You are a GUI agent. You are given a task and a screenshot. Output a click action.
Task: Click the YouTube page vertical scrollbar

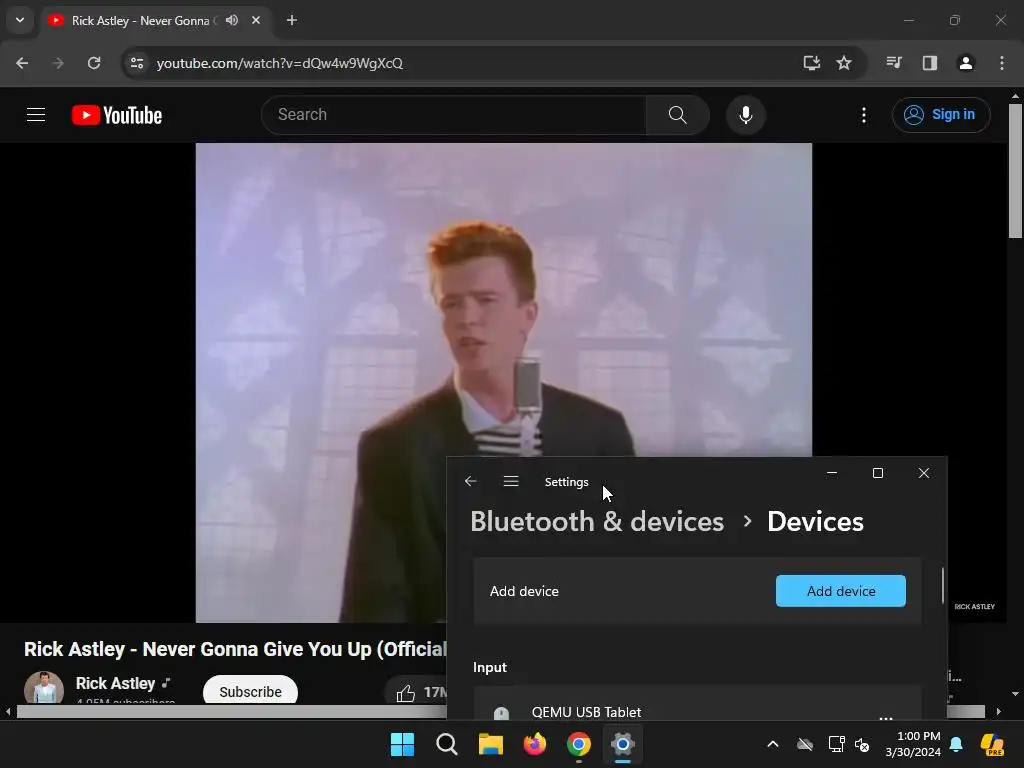point(1016,170)
